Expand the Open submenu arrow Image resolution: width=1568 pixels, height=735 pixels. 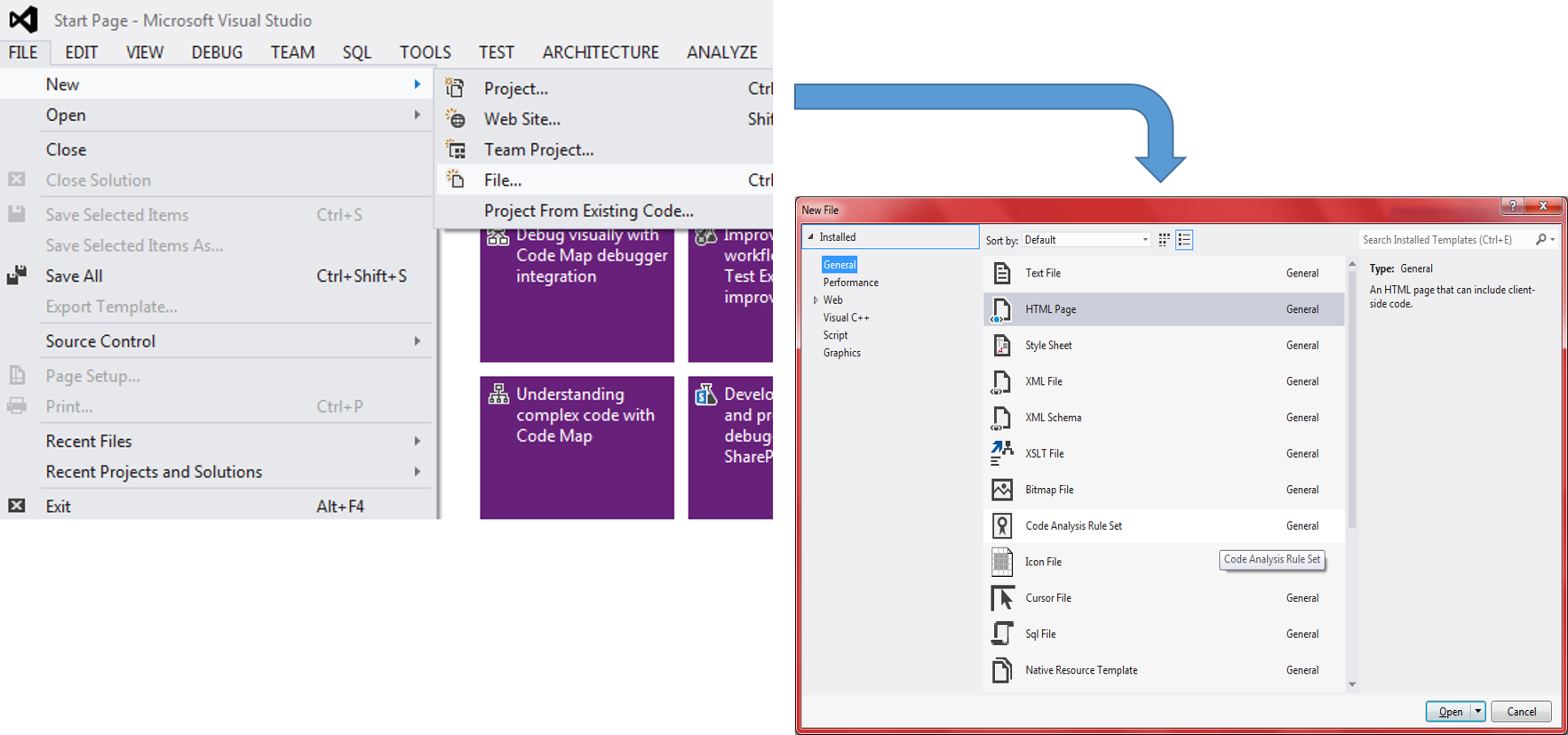pyautogui.click(x=417, y=115)
